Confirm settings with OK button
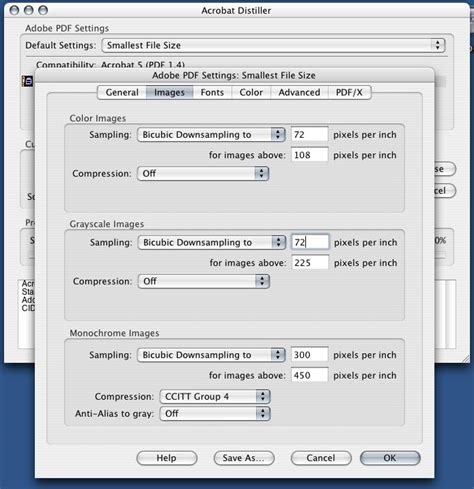The width and height of the screenshot is (474, 489). click(390, 458)
